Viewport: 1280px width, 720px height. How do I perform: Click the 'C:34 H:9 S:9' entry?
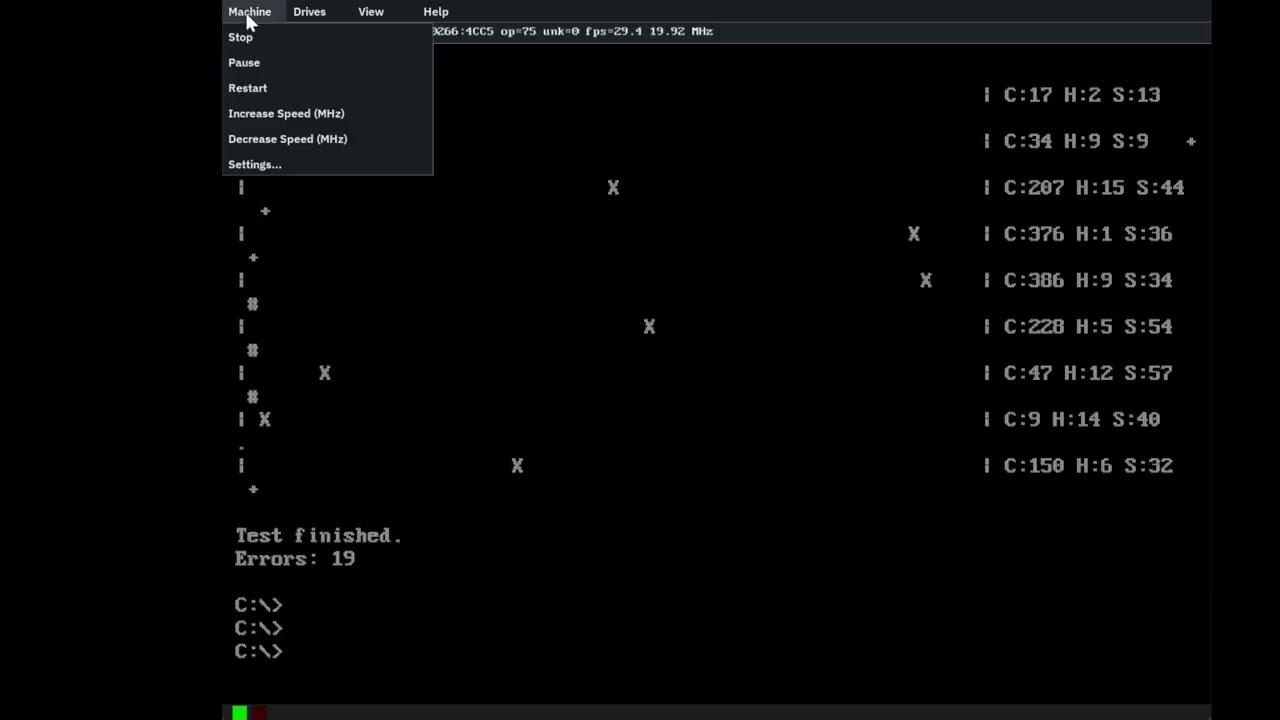[1076, 141]
